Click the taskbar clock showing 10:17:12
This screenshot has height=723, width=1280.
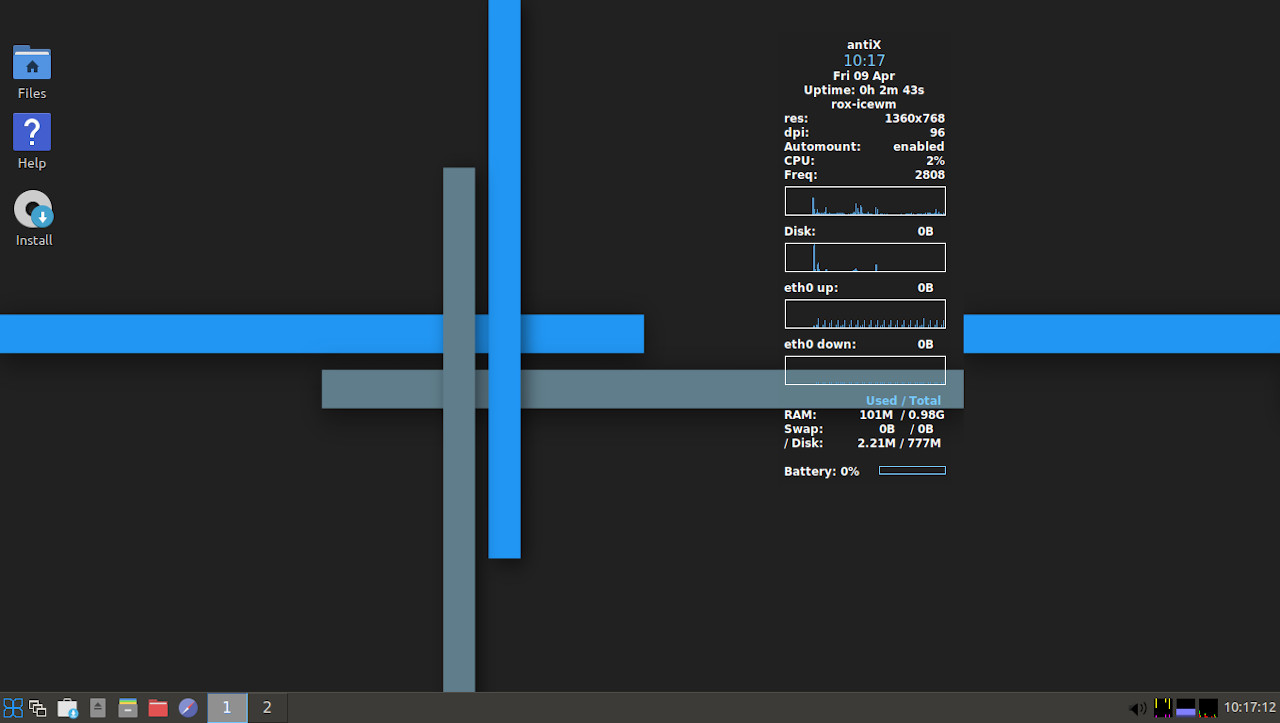click(x=1250, y=708)
